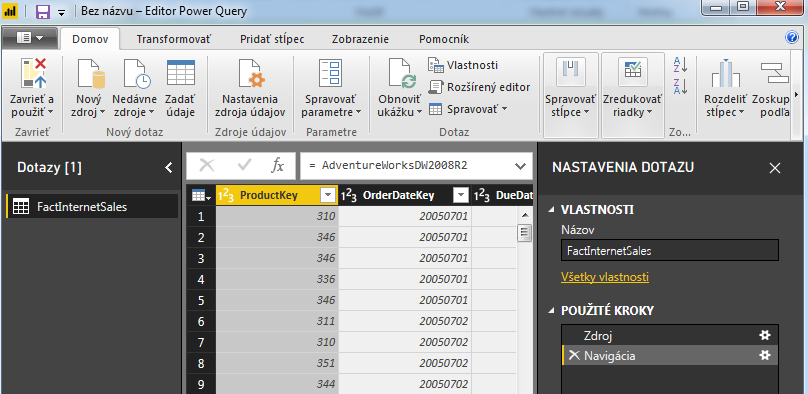
Task: Select the Zdroj applied step
Action: click(669, 335)
